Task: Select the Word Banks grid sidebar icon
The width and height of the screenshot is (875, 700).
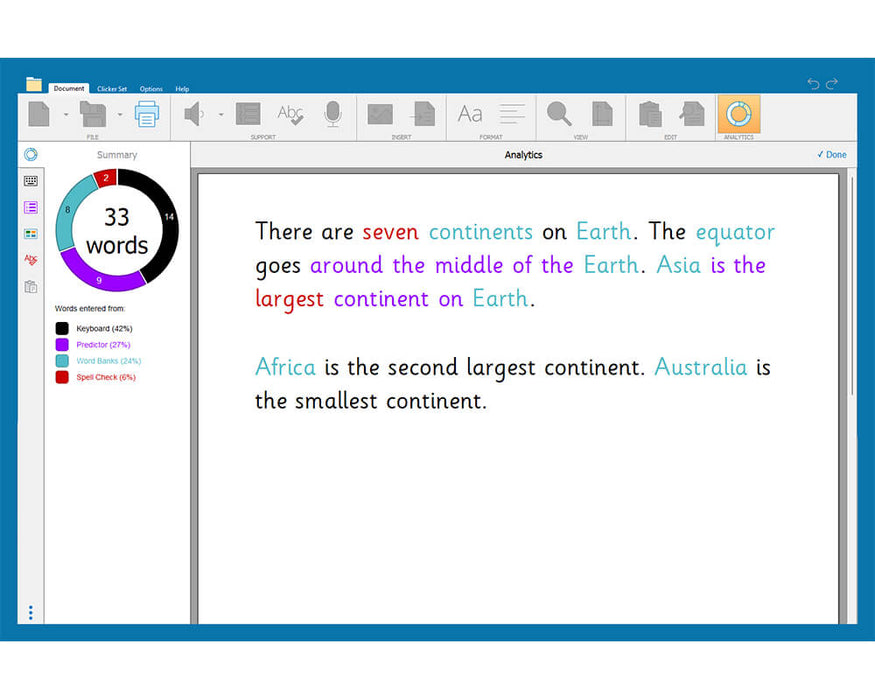Action: pos(31,233)
